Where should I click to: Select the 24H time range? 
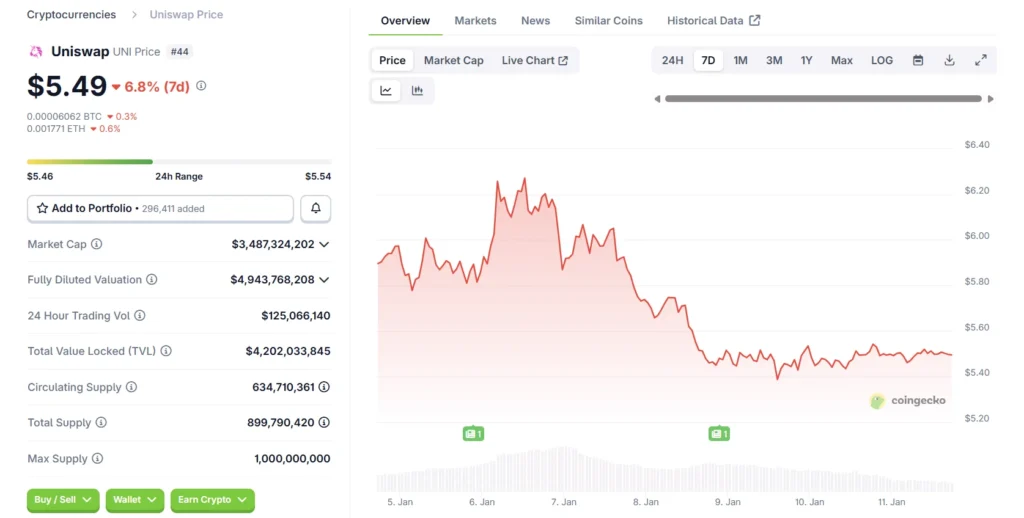pyautogui.click(x=672, y=60)
